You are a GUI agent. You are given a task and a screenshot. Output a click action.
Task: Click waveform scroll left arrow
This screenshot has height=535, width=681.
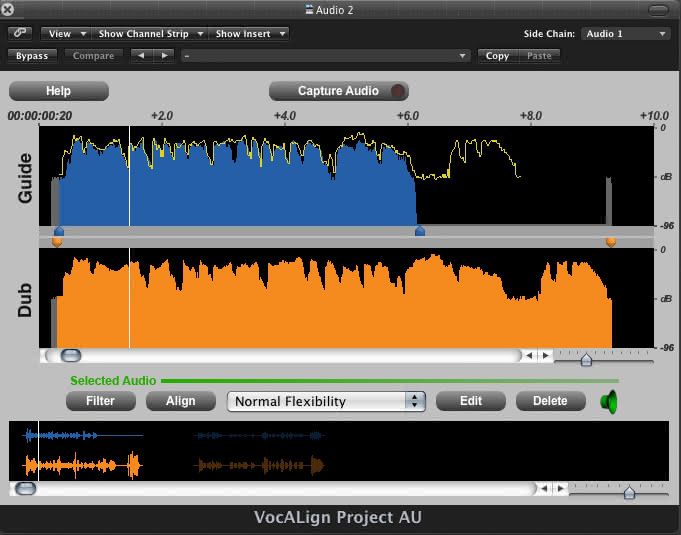point(529,356)
